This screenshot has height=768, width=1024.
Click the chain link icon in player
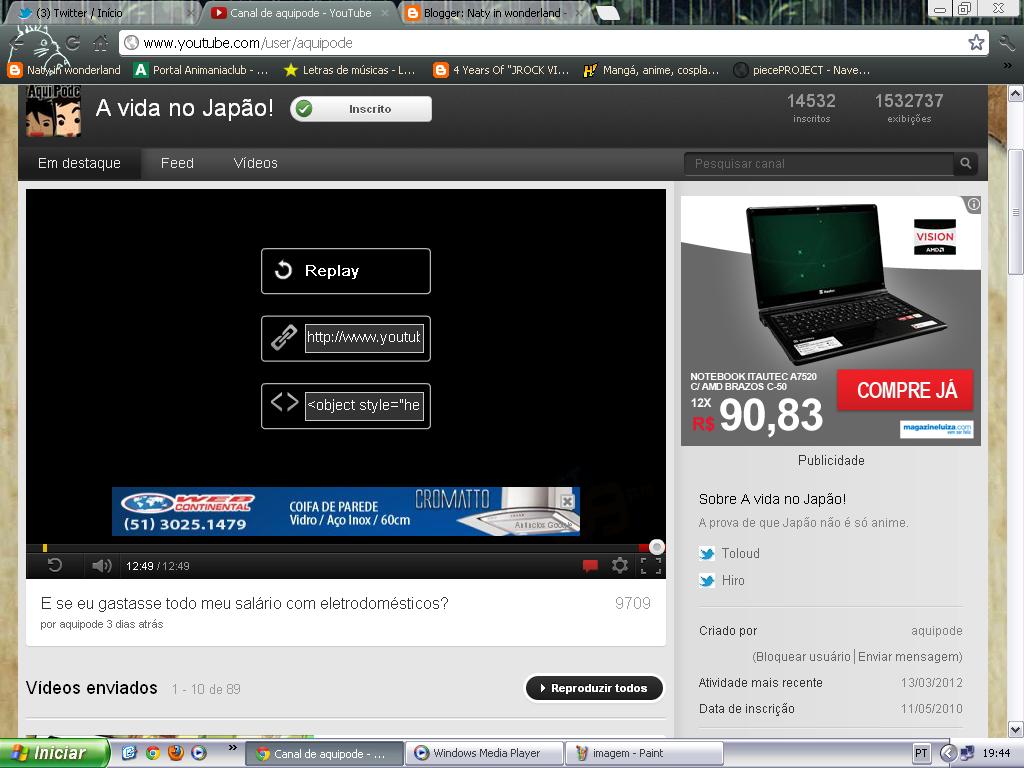283,338
